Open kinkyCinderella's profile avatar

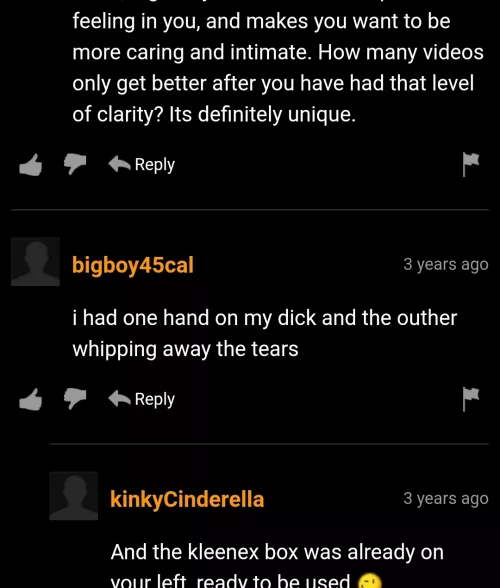point(74,496)
